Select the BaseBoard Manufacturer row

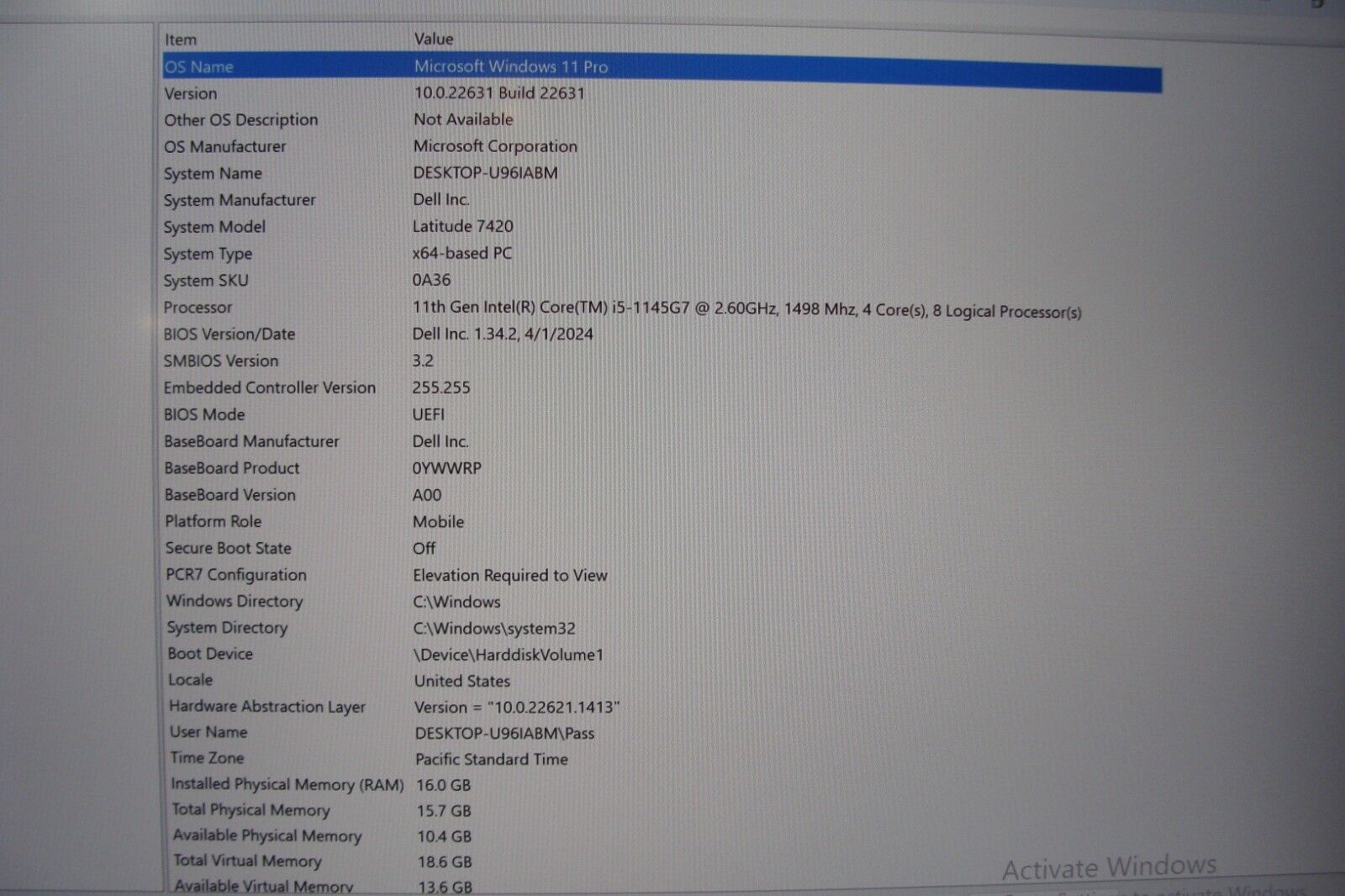pyautogui.click(x=251, y=441)
